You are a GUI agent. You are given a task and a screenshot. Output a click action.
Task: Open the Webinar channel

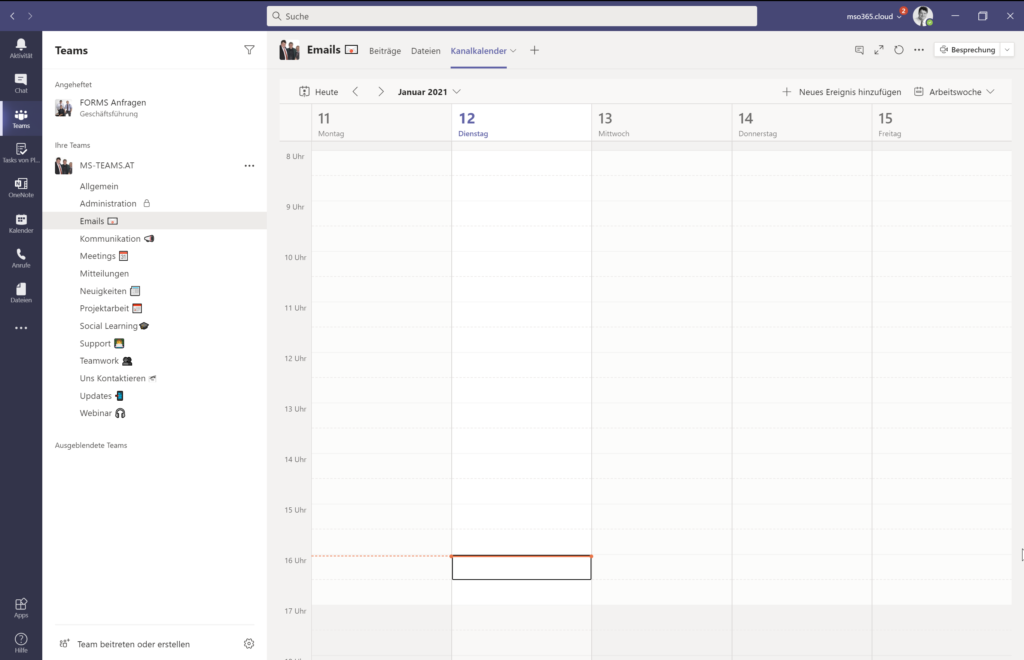154,413
